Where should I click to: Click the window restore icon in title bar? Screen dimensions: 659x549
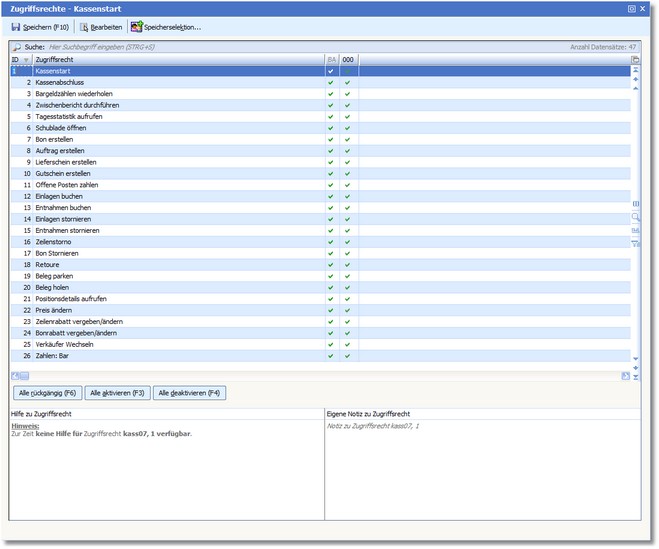[x=631, y=8]
